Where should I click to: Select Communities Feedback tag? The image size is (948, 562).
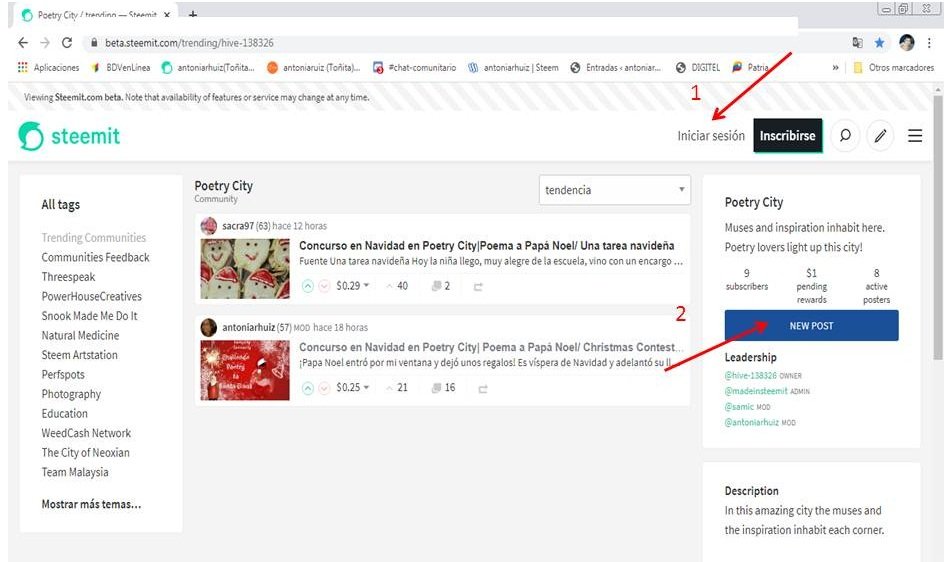[96, 257]
